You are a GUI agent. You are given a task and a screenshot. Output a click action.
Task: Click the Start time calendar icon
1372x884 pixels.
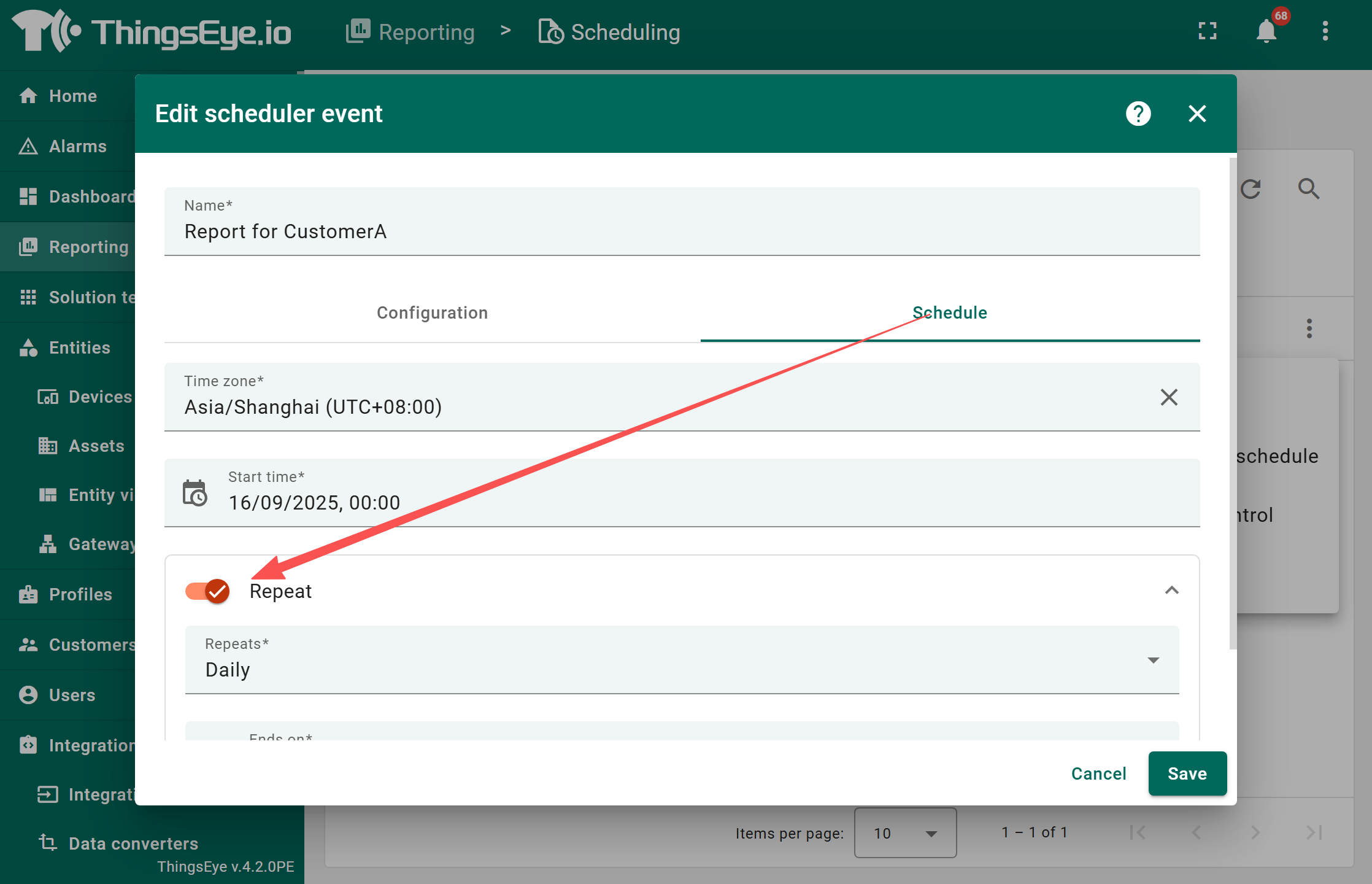[195, 493]
